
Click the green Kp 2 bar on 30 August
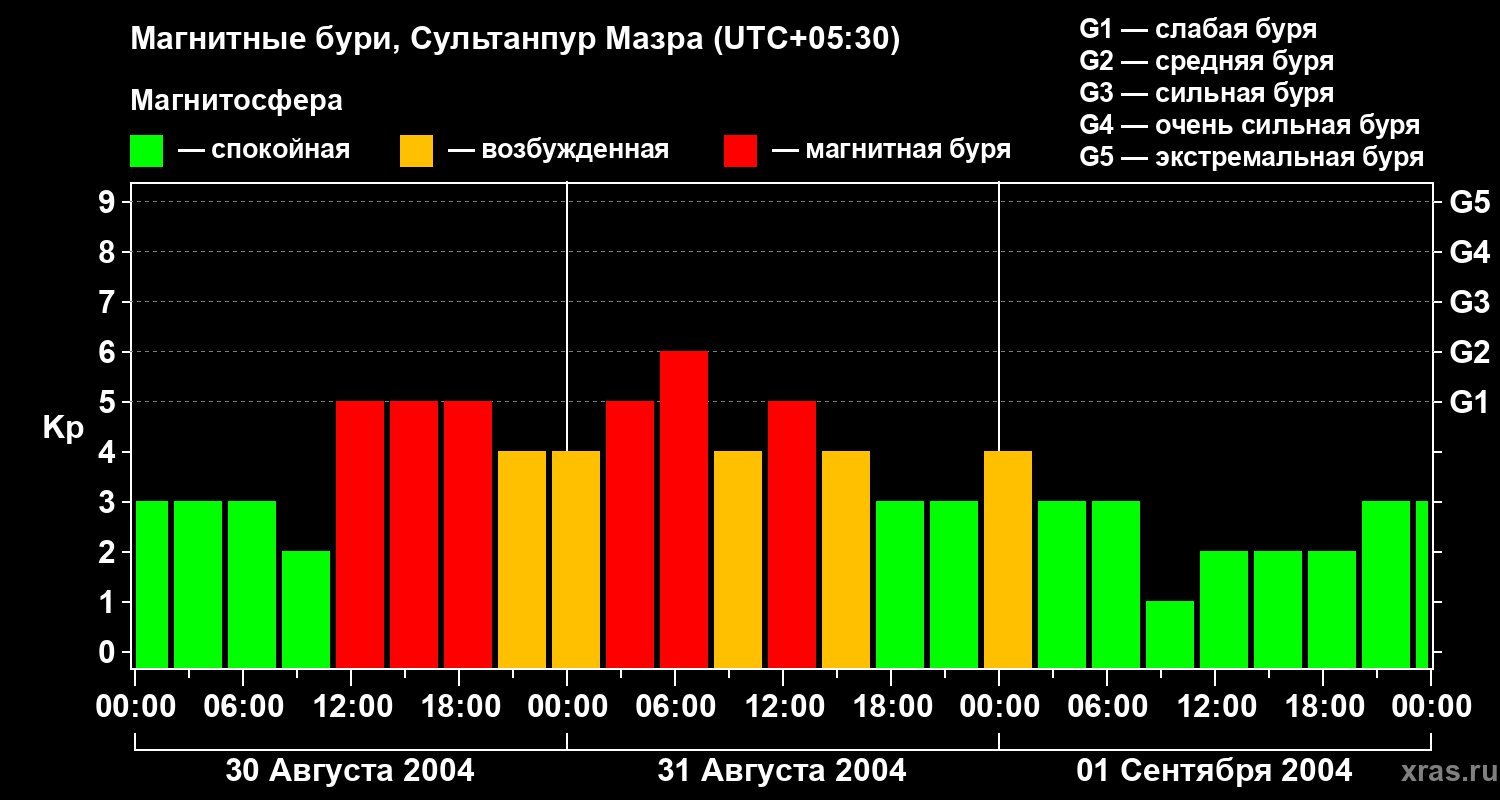306,610
